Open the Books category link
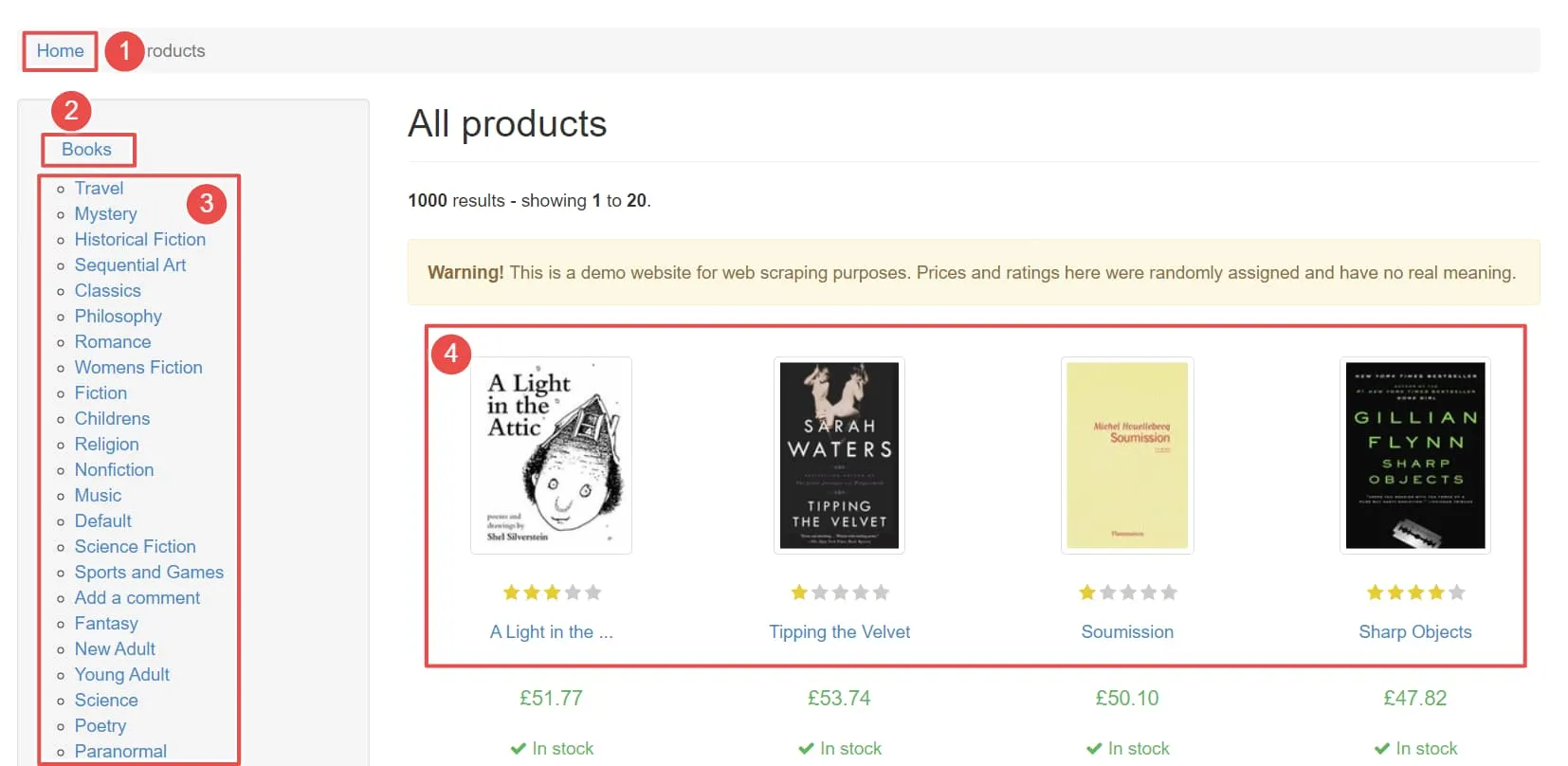This screenshot has width=1568, height=766. pos(86,150)
